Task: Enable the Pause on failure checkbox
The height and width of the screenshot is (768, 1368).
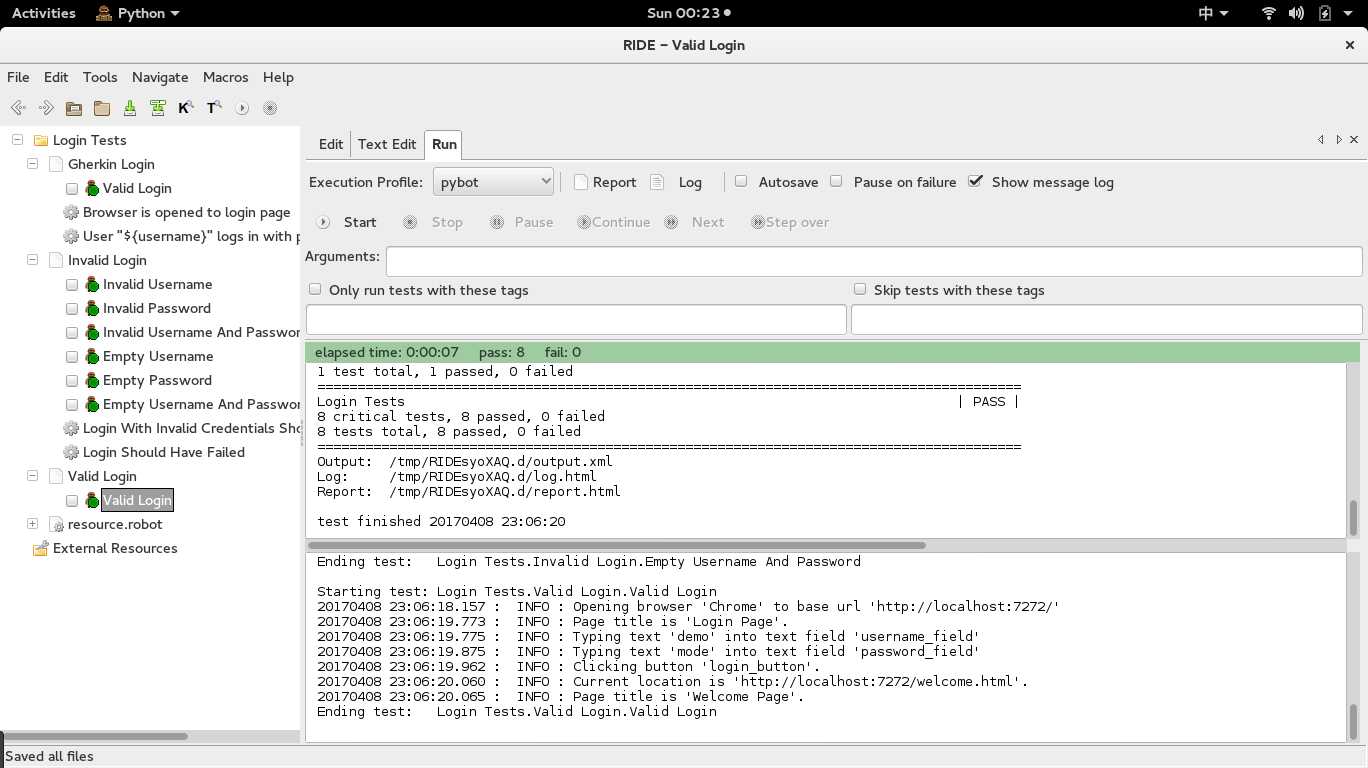Action: (836, 181)
